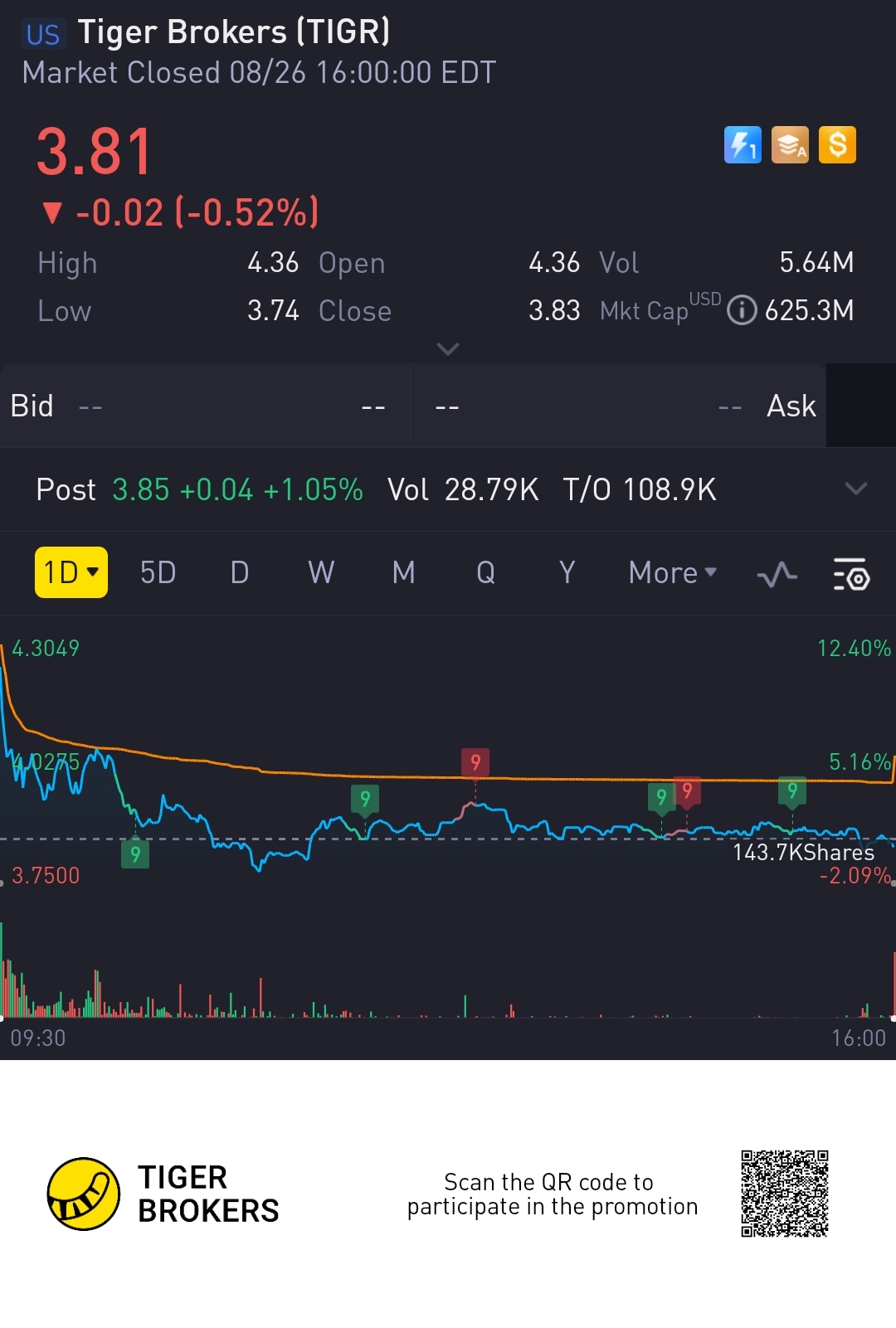Tap the Mkt Cap 625.3M value
Screen dimensions: 896x1328
pyautogui.click(x=809, y=310)
